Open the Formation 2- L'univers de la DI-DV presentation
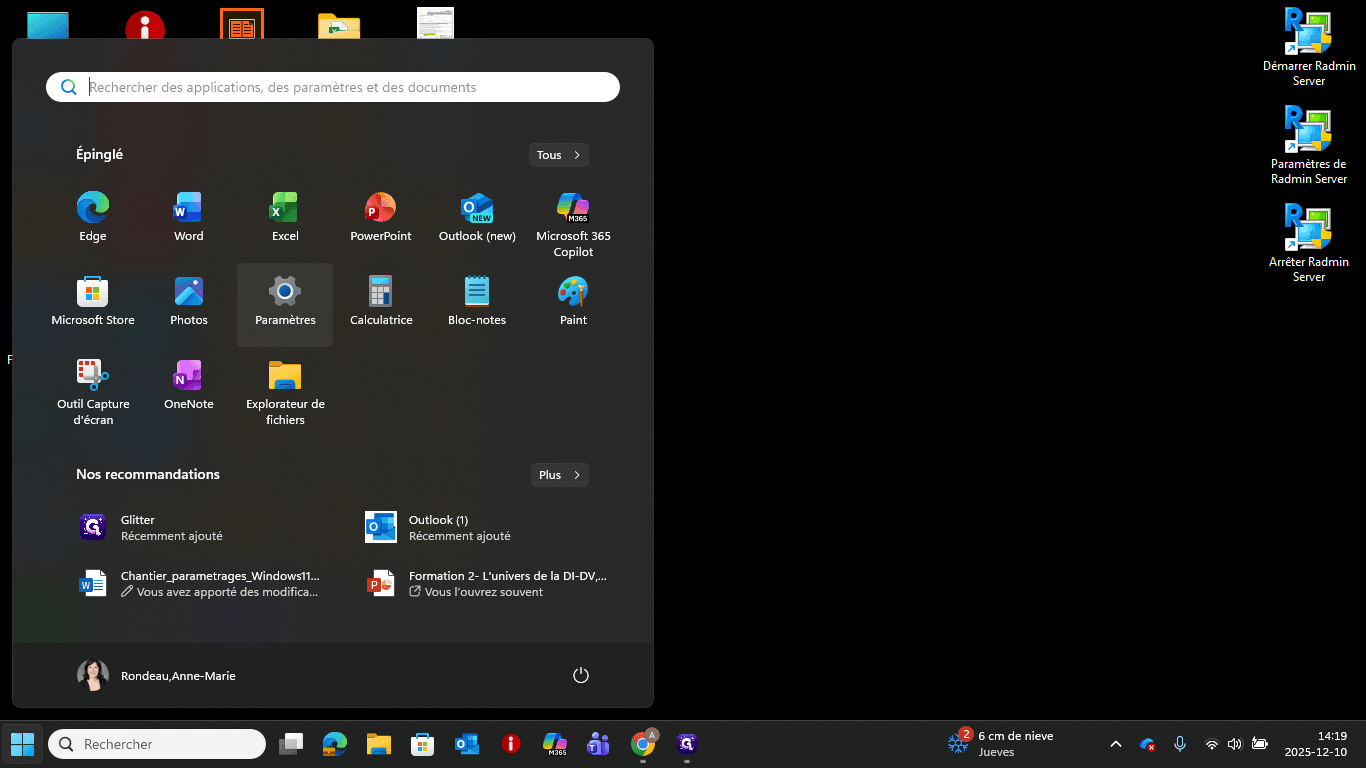This screenshot has height=768, width=1366. pos(487,584)
